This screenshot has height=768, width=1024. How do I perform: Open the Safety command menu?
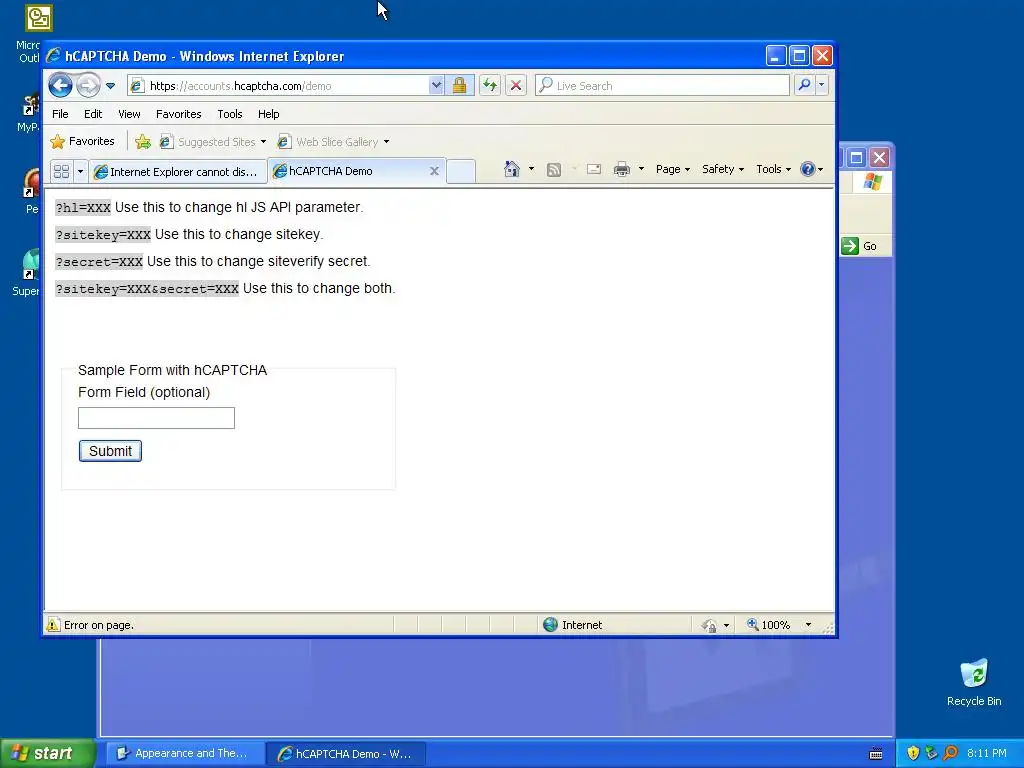[722, 169]
